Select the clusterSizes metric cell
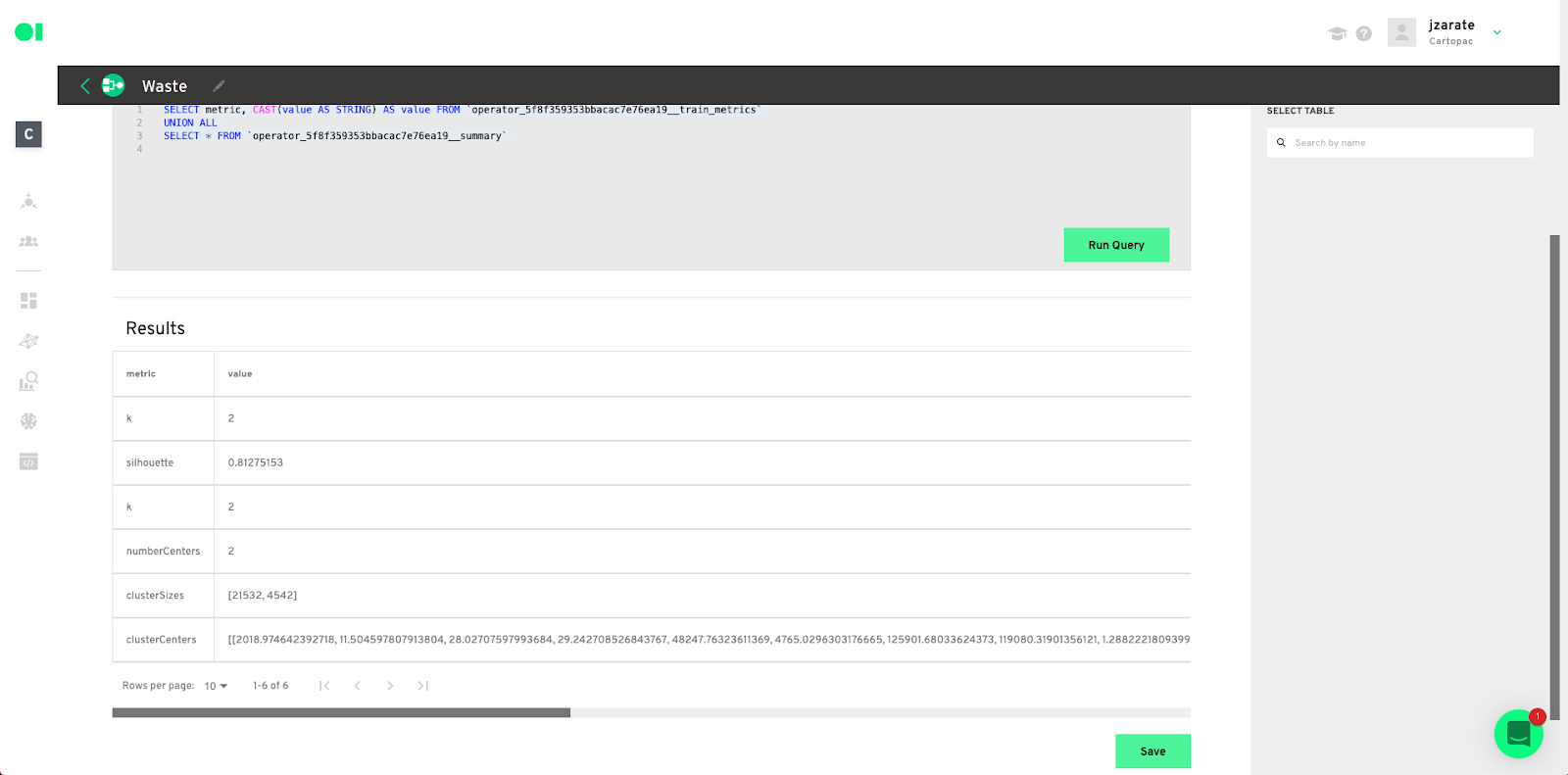 163,596
